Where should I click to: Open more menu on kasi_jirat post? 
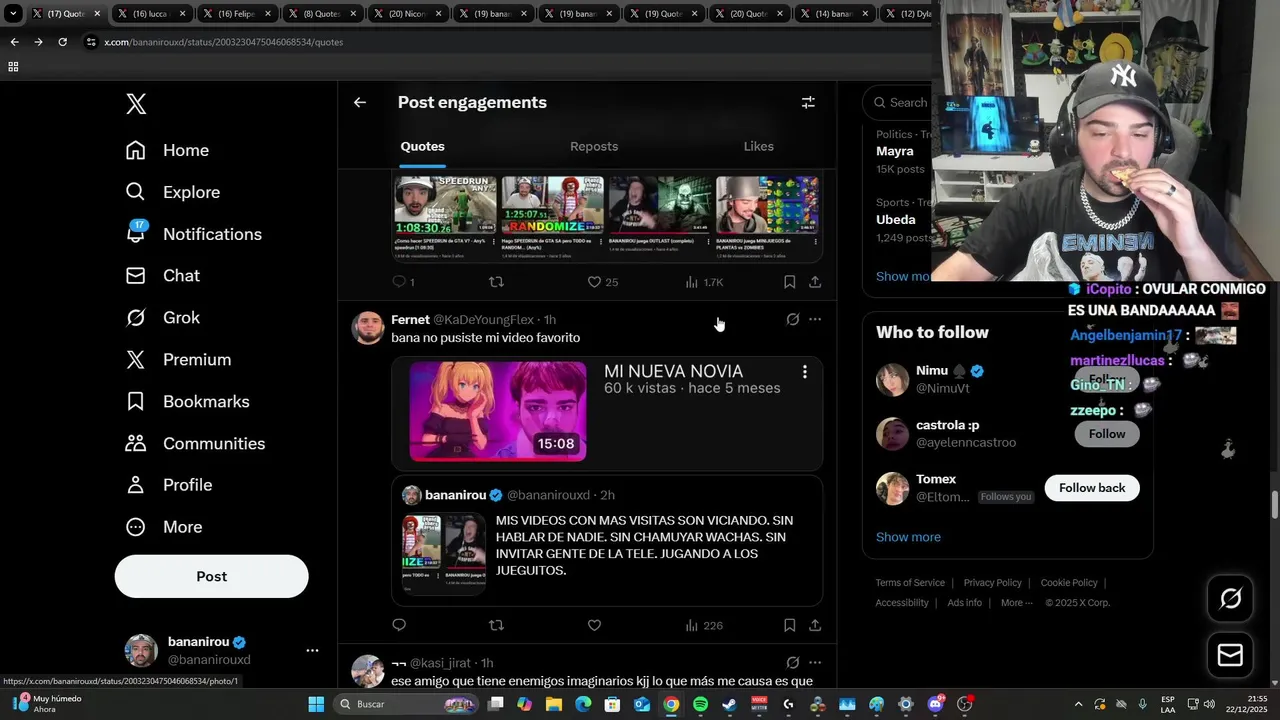(815, 662)
